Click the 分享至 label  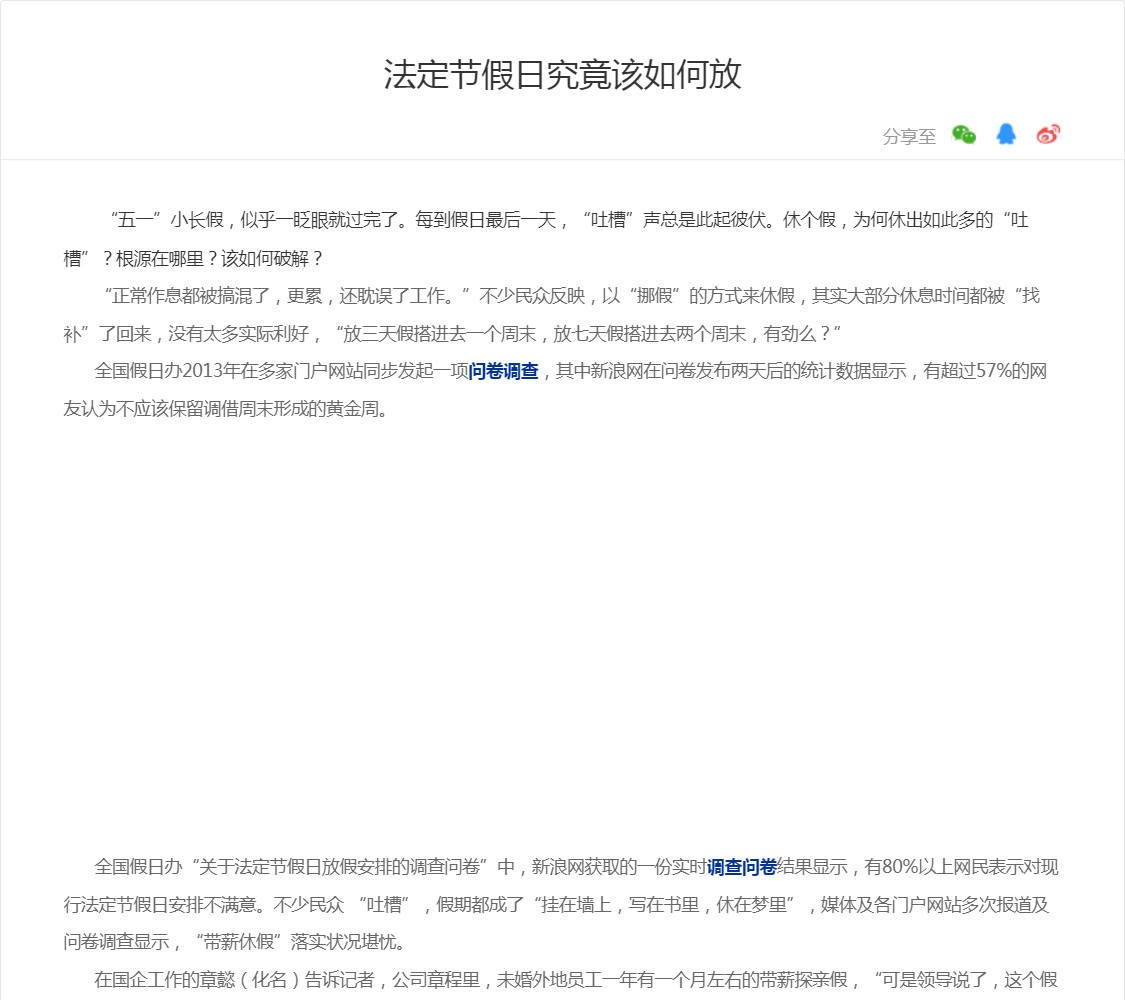(909, 136)
